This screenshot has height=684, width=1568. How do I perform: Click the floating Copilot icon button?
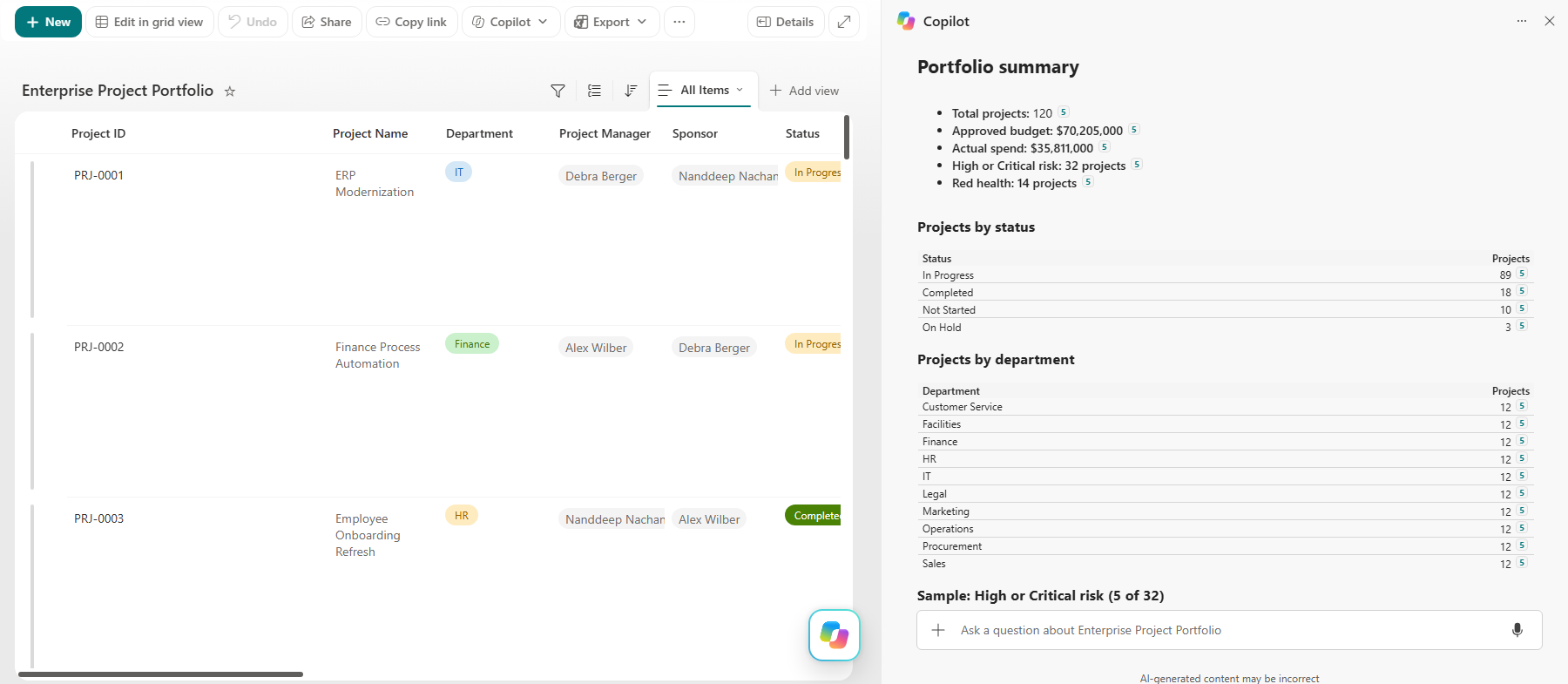(834, 635)
